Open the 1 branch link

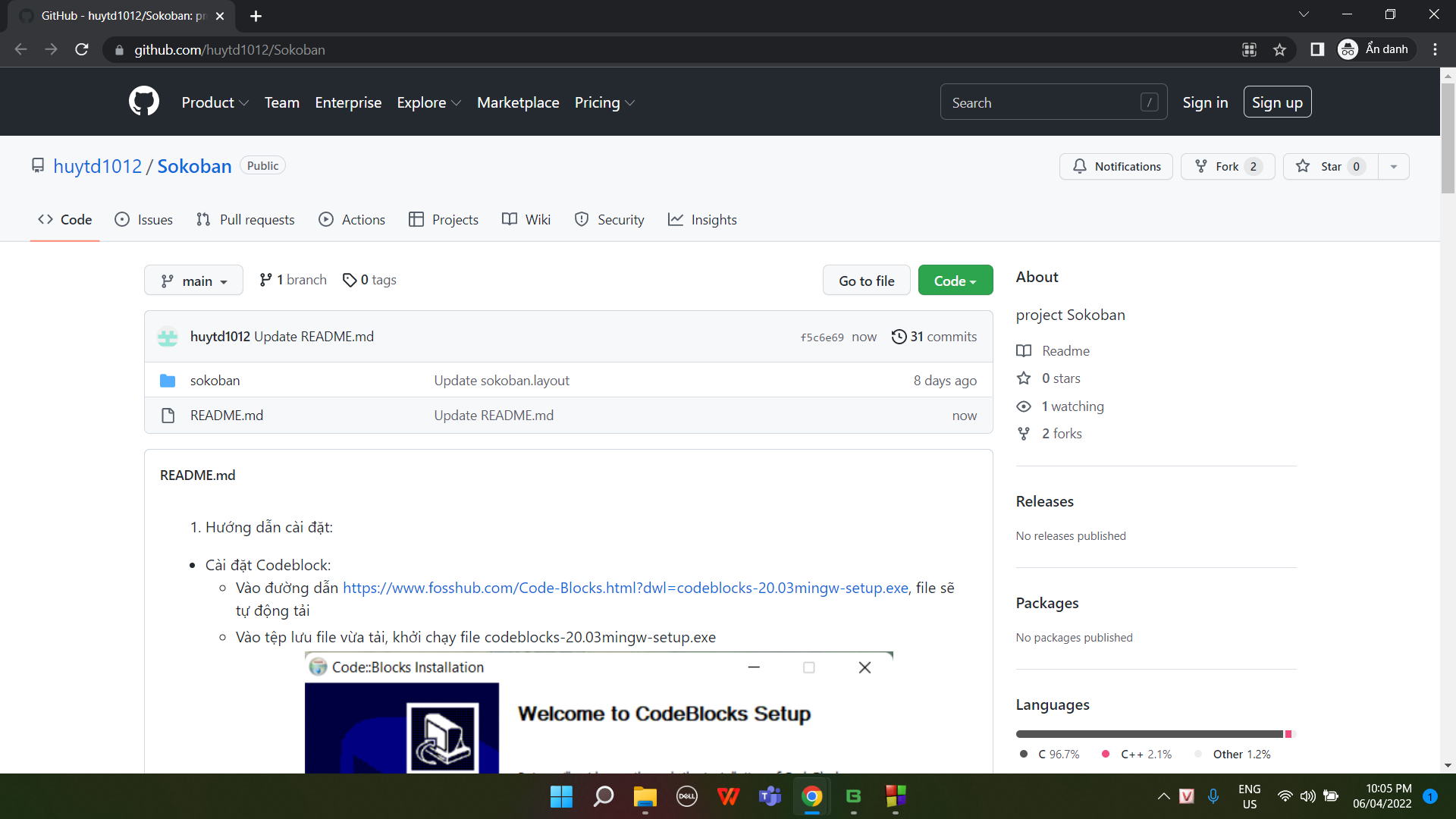[x=293, y=280]
